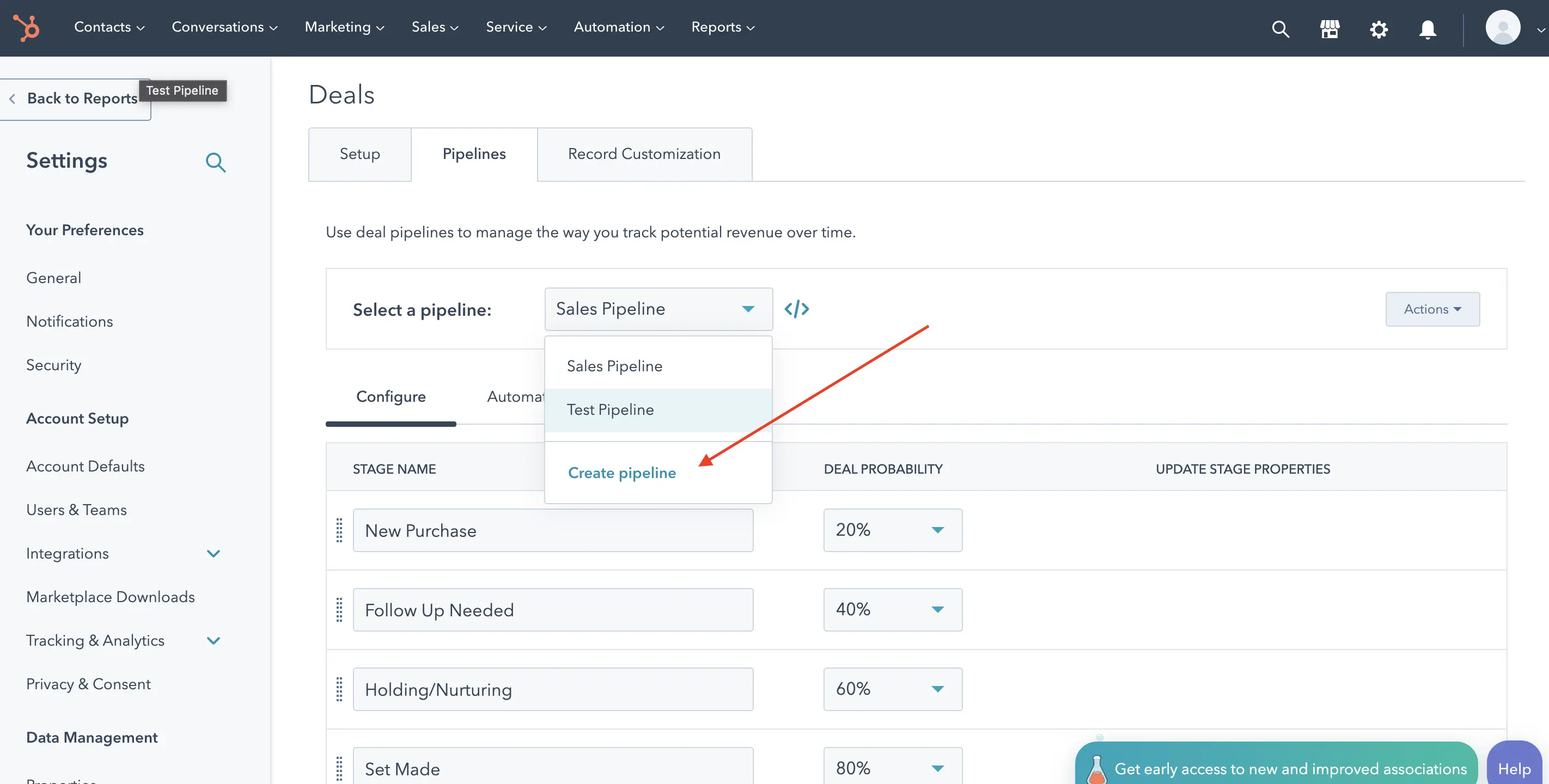Open General preferences in sidebar

pyautogui.click(x=53, y=278)
